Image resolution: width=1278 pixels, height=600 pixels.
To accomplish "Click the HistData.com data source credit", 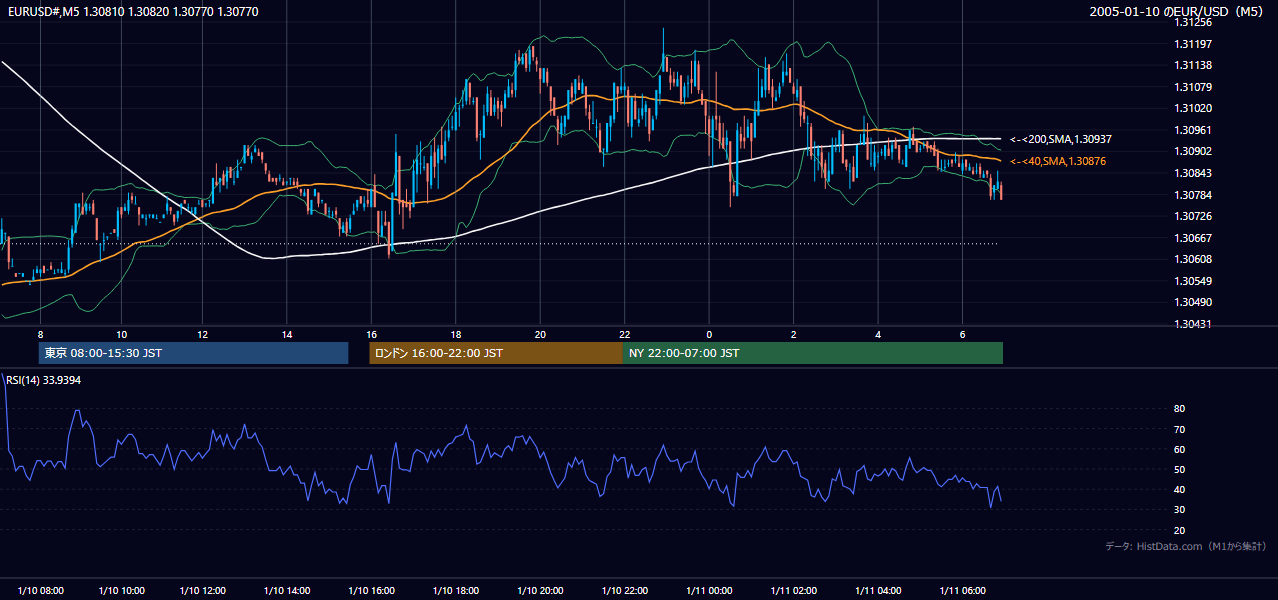I will point(1186,546).
